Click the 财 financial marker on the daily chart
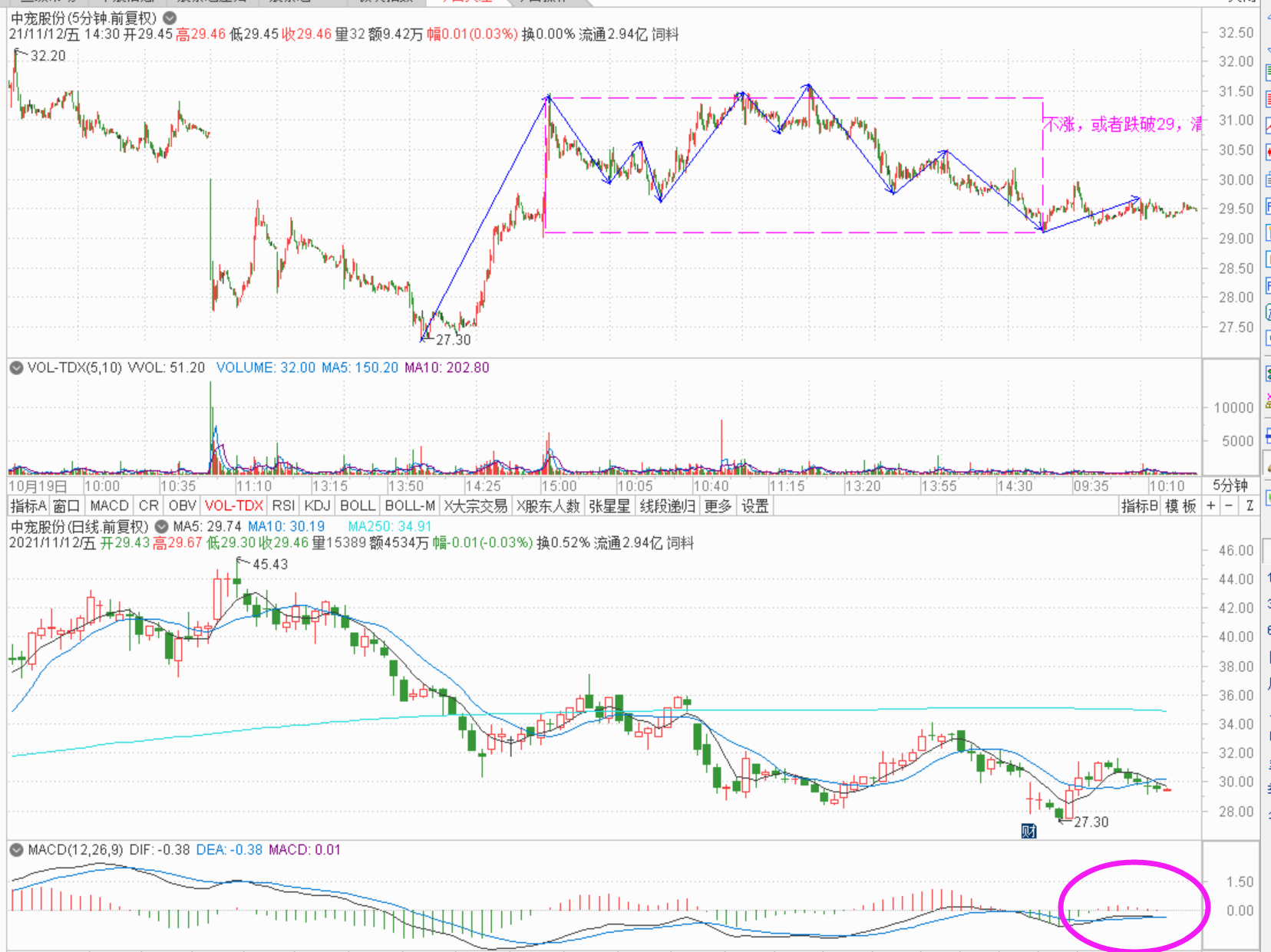Viewport: 1271px width, 952px height. (1028, 832)
